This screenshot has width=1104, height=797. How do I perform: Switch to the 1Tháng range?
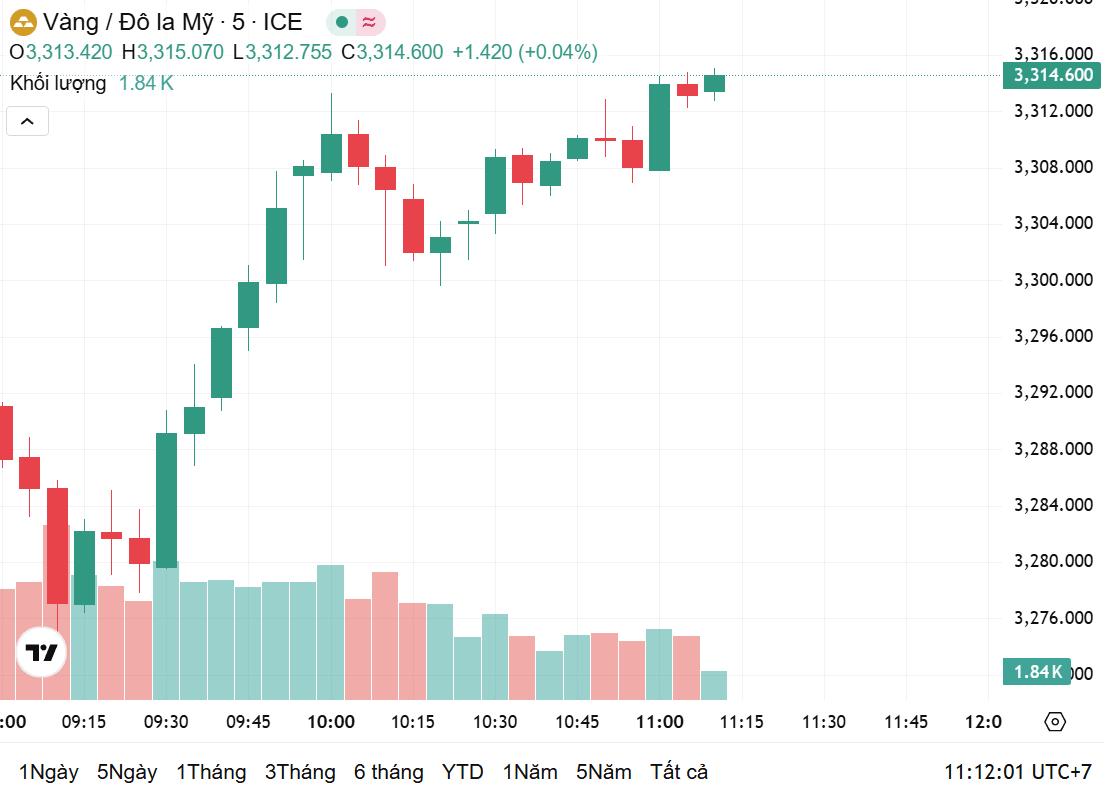click(211, 772)
